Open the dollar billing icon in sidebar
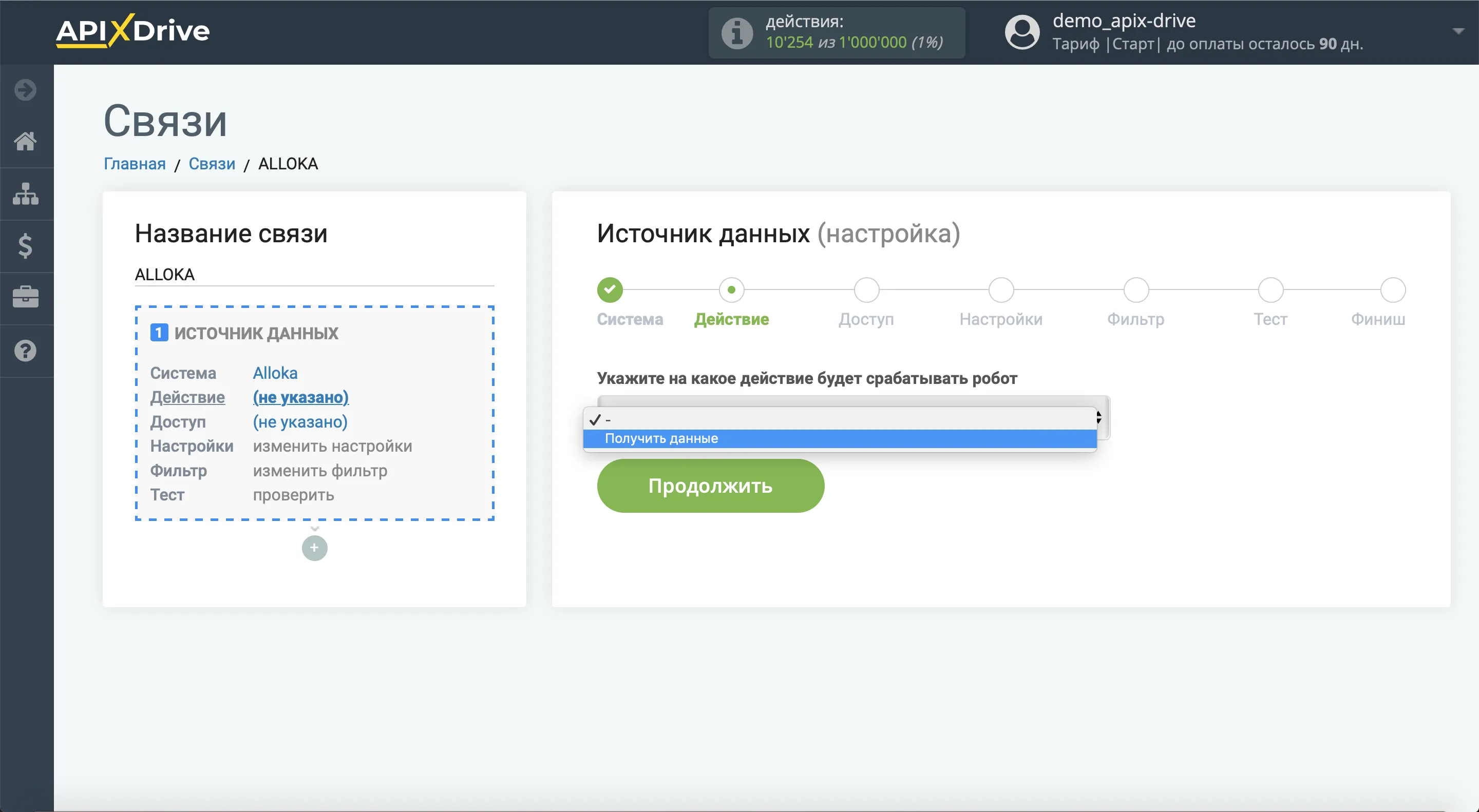Image resolution: width=1479 pixels, height=812 pixels. tap(25, 246)
